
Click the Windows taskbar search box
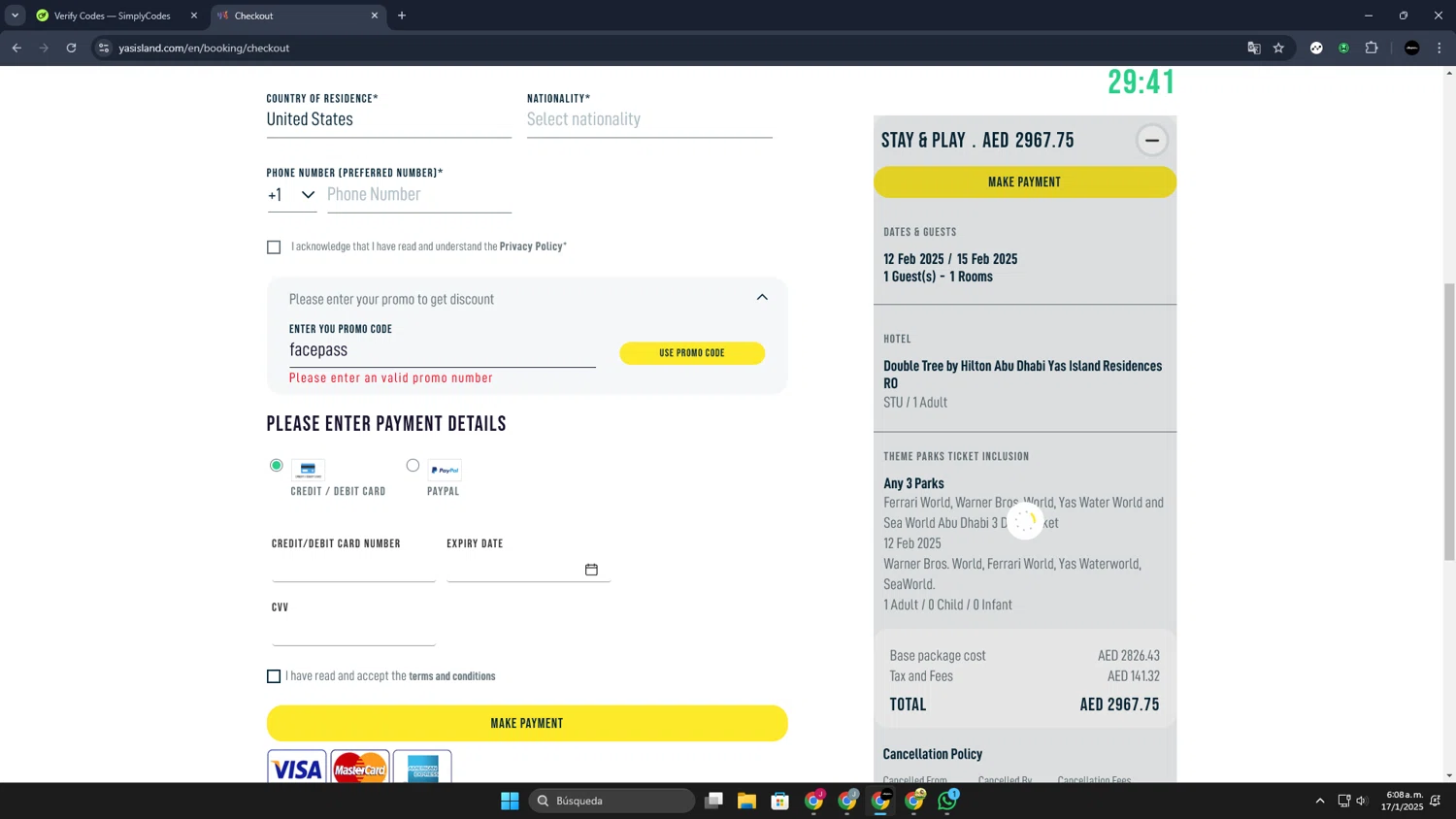tap(612, 801)
